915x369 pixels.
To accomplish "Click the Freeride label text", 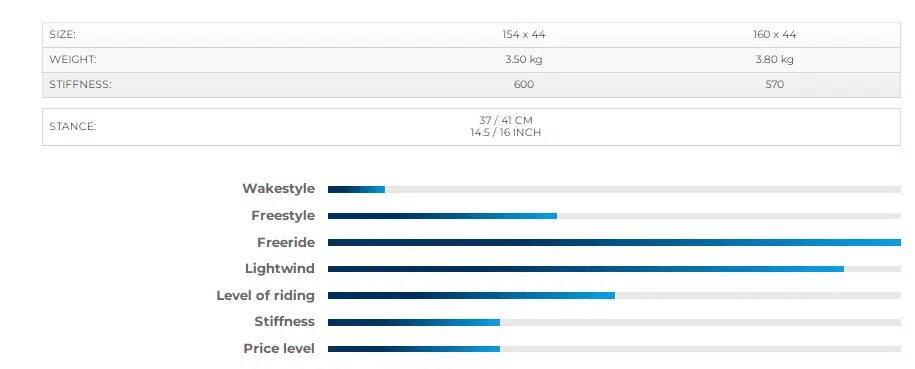I will click(x=286, y=242).
